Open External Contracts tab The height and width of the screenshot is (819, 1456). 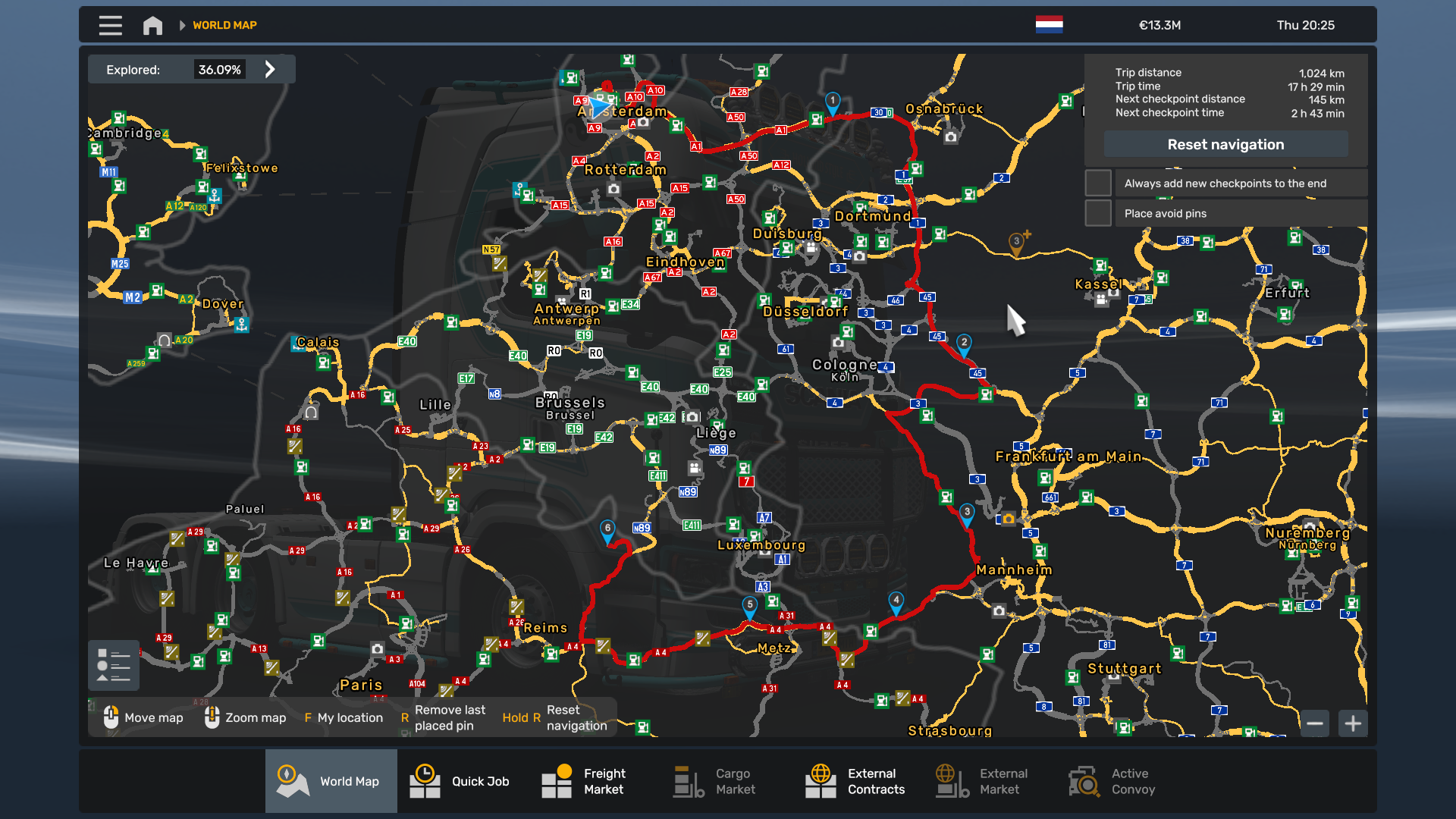(x=858, y=781)
